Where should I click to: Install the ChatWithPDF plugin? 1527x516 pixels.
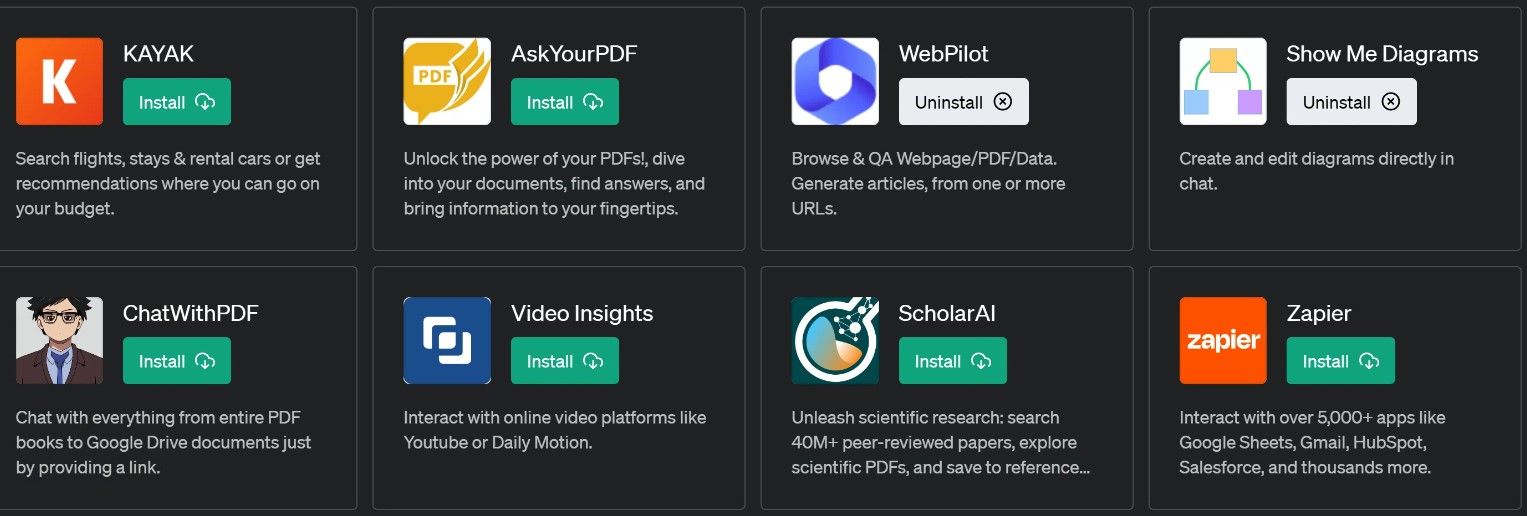(x=177, y=361)
